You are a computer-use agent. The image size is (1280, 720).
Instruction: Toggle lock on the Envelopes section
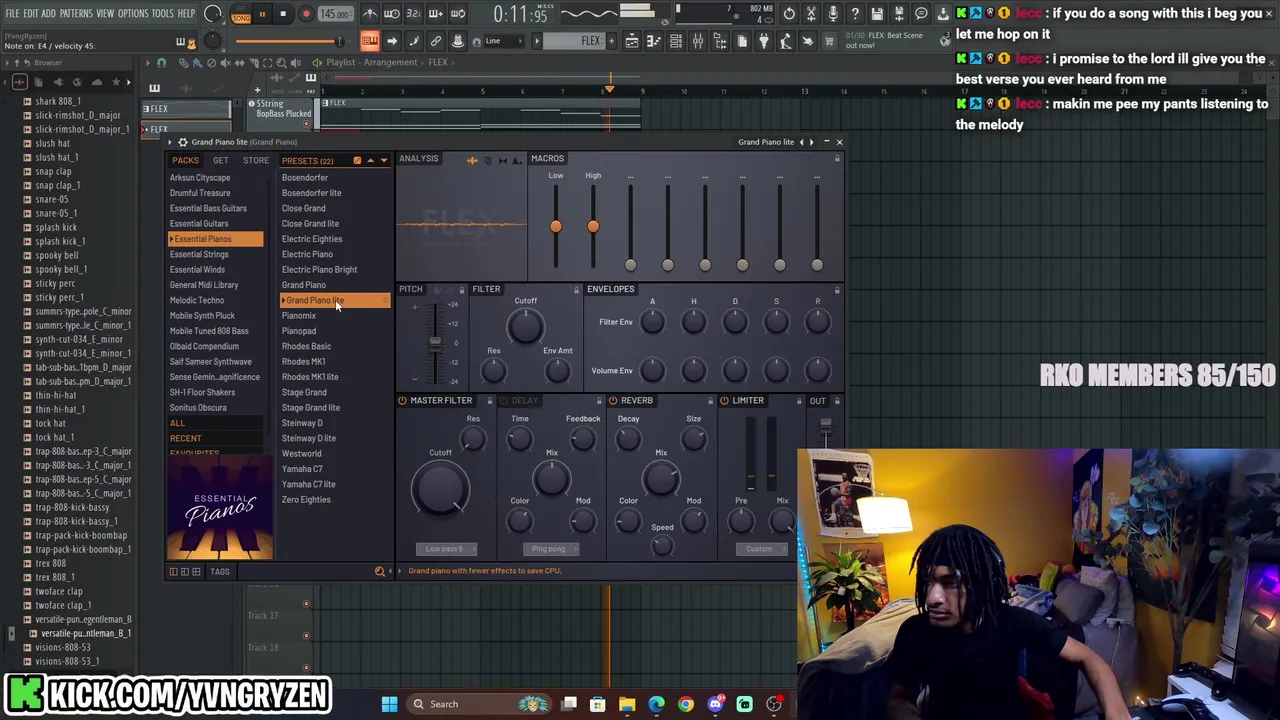[x=837, y=290]
